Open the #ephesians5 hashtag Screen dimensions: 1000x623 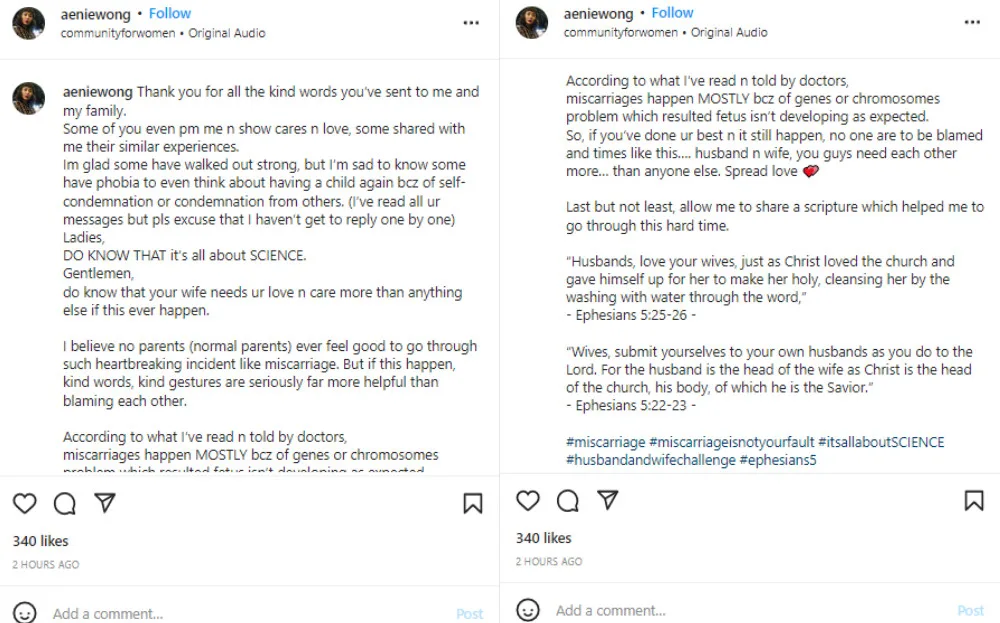coord(778,460)
